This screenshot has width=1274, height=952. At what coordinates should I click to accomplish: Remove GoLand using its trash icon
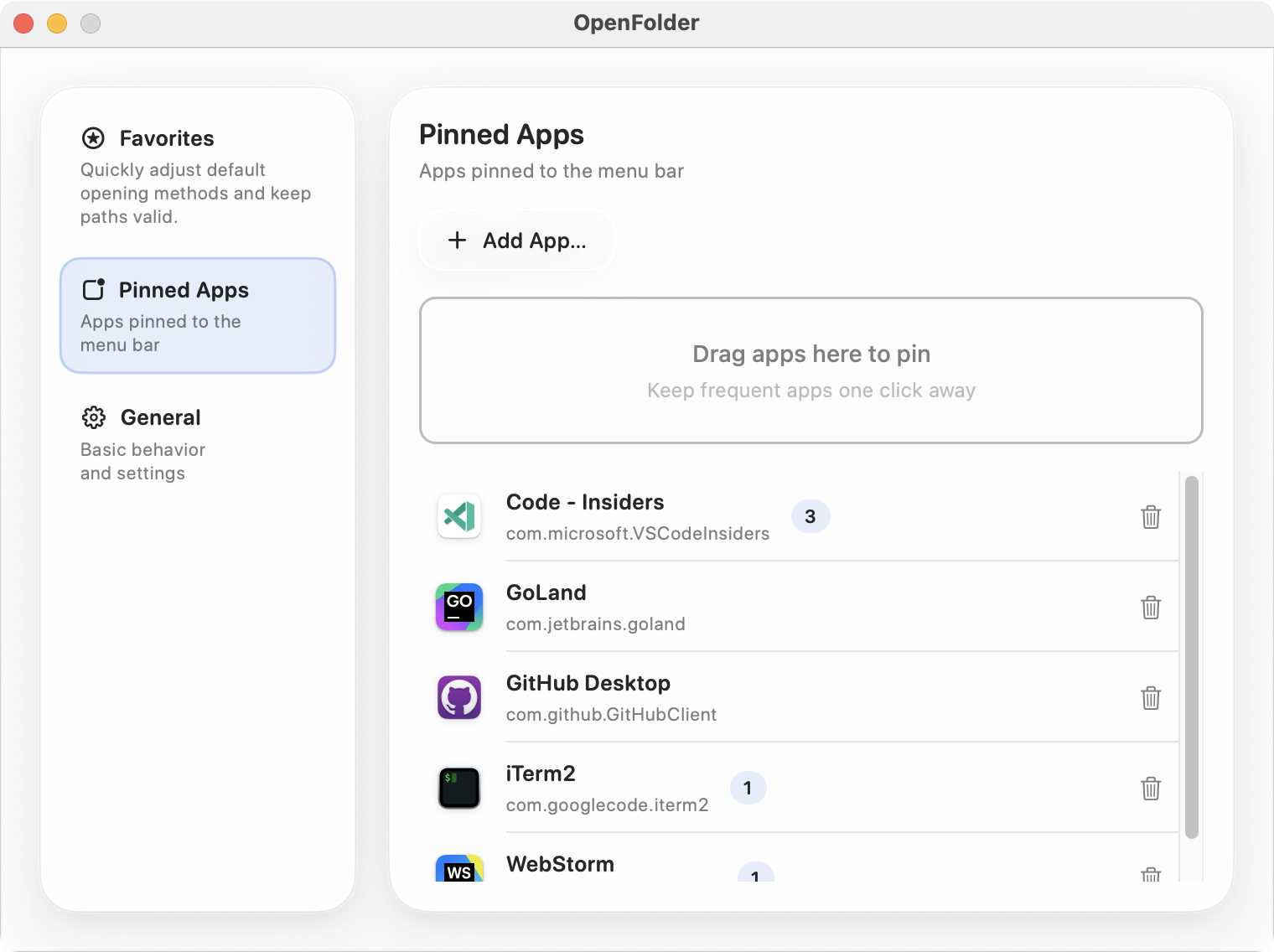click(1151, 607)
